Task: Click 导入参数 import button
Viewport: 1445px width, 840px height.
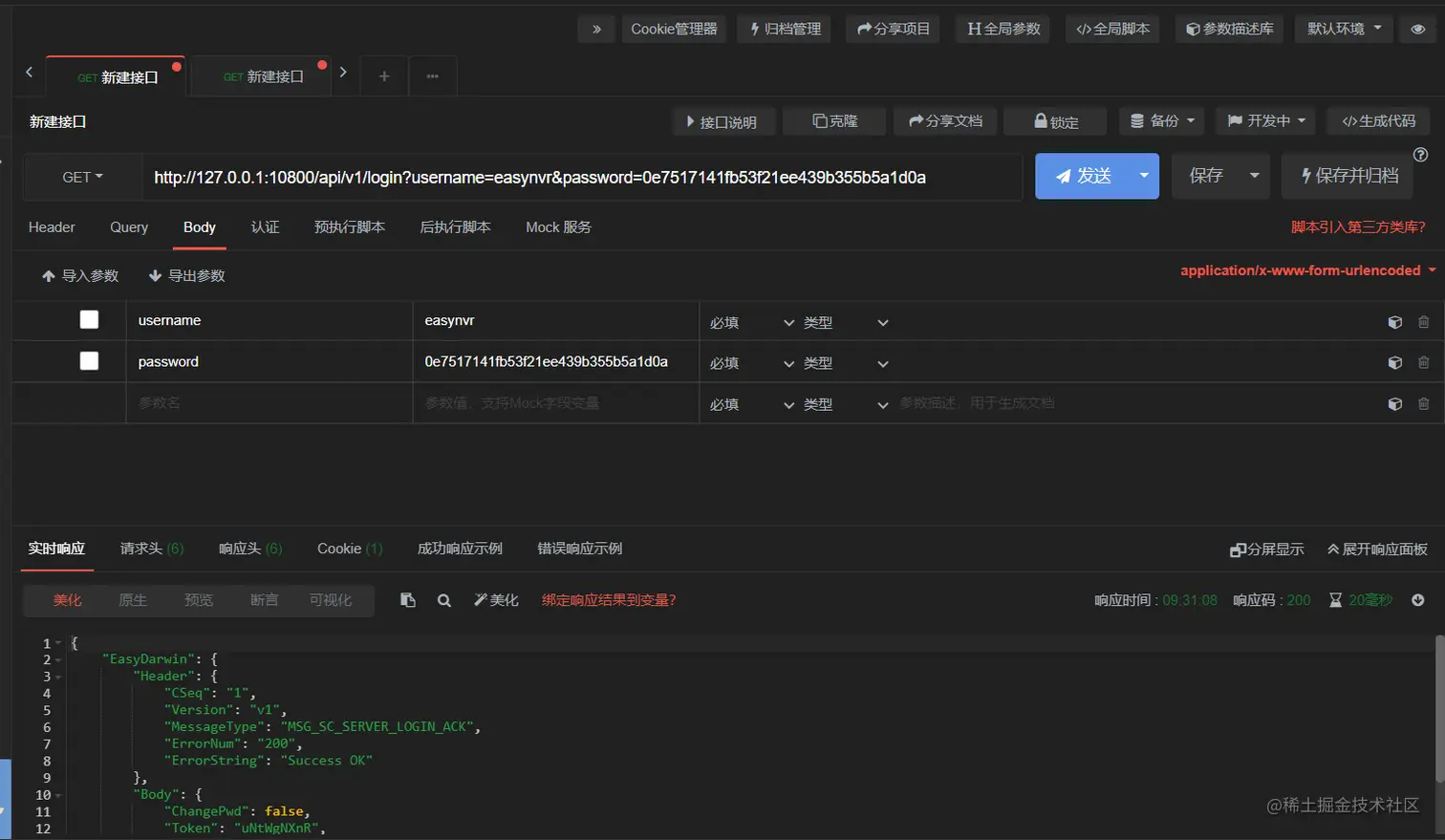Action: [x=80, y=276]
